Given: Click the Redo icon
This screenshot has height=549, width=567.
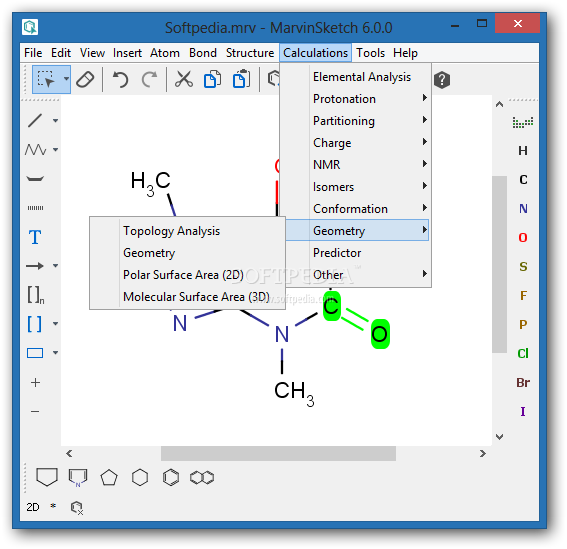Looking at the screenshot, I should tap(149, 79).
